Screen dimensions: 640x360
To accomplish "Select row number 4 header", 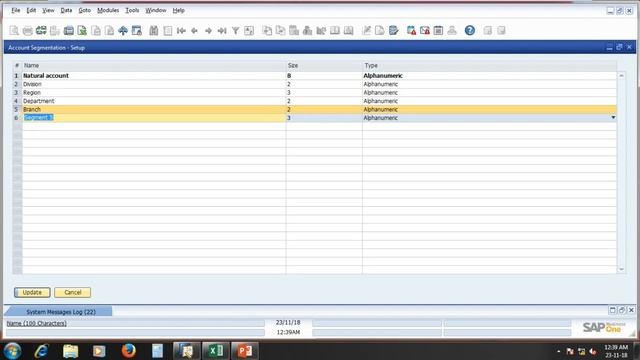I will [x=17, y=101].
